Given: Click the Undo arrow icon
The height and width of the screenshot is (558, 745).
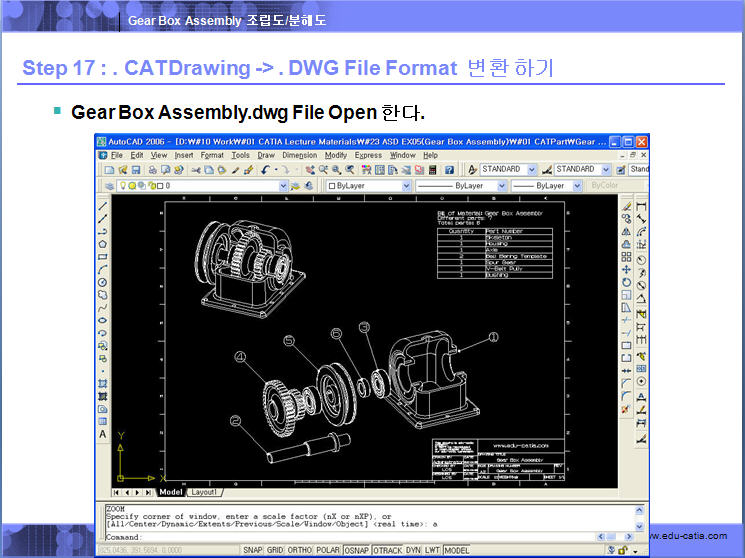Looking at the screenshot, I should pyautogui.click(x=266, y=170).
